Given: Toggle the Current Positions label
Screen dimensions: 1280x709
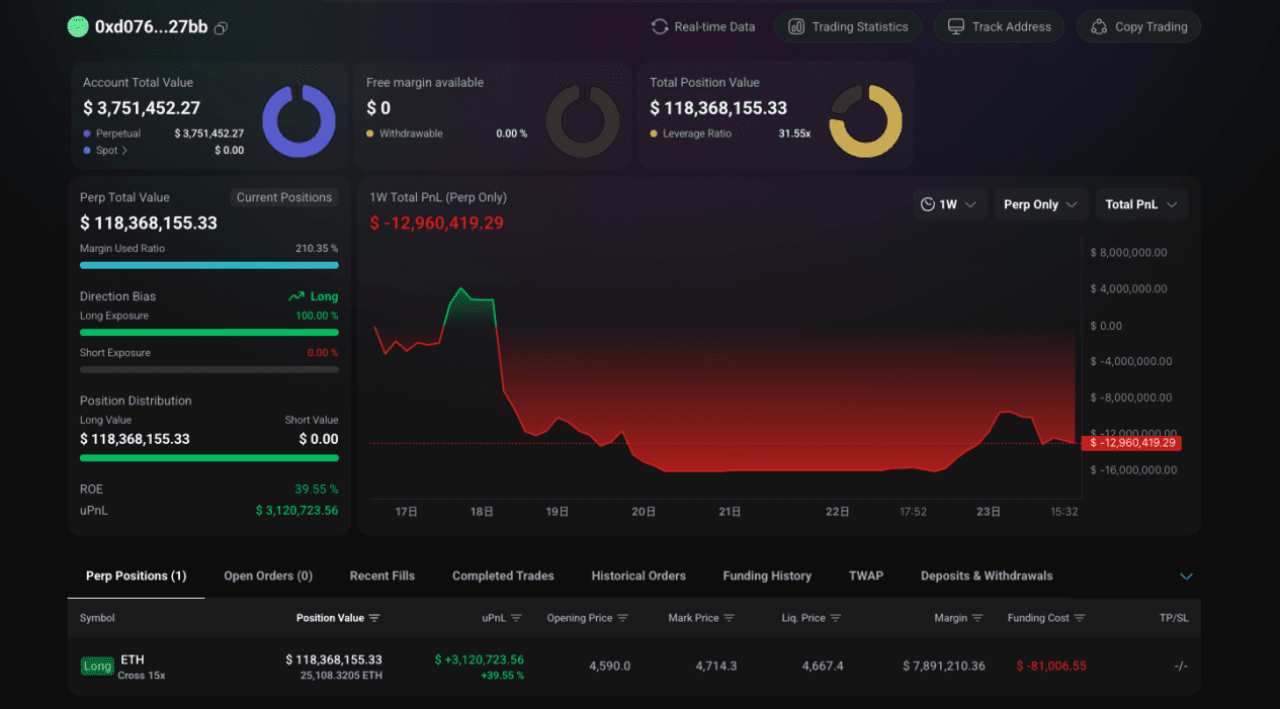Looking at the screenshot, I should (x=284, y=198).
